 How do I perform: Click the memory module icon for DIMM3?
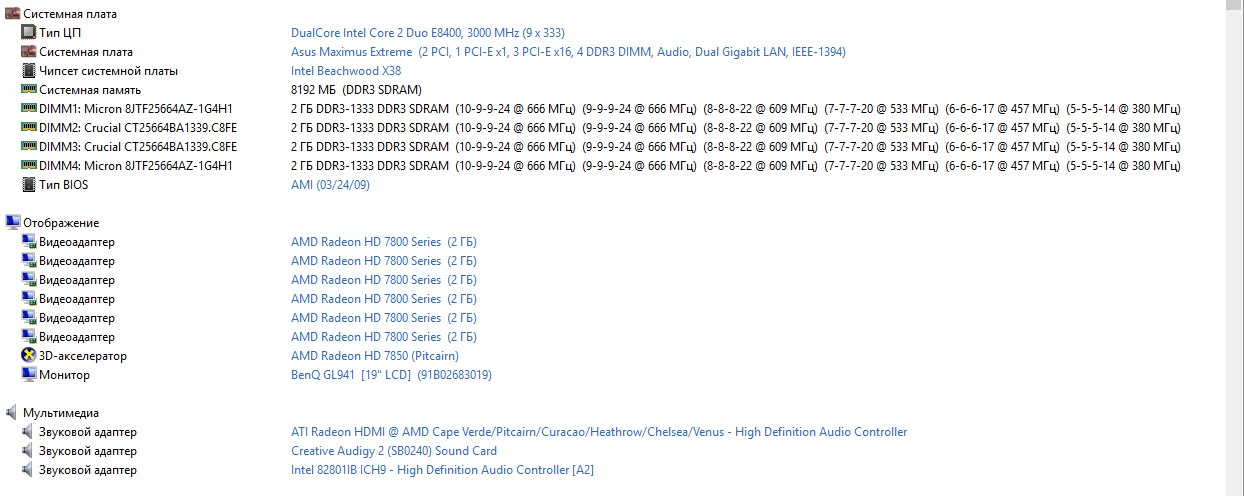tap(28, 147)
